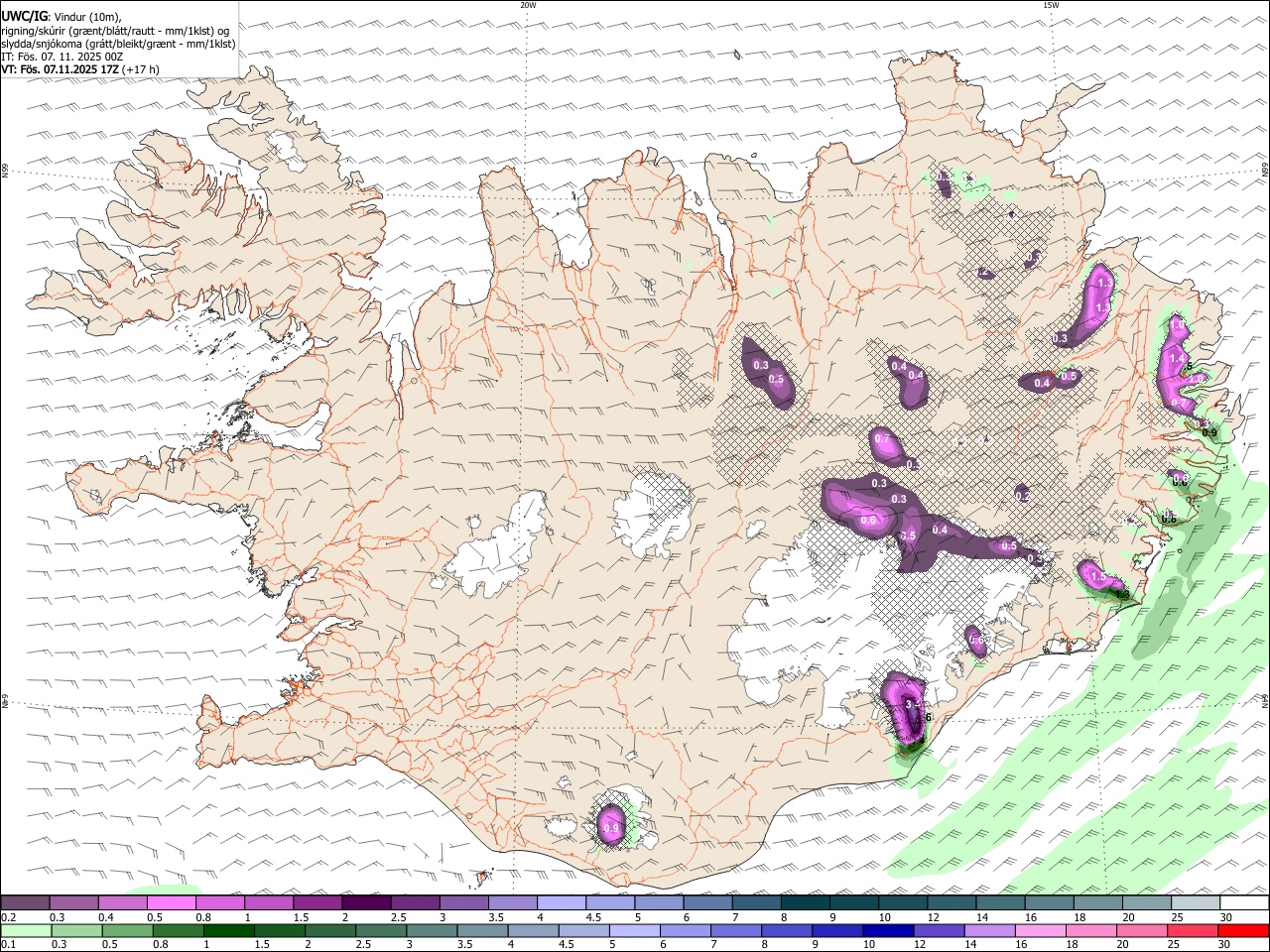1270x952 pixels.
Task: Click the '7' label on the lower scale
Action: (713, 944)
